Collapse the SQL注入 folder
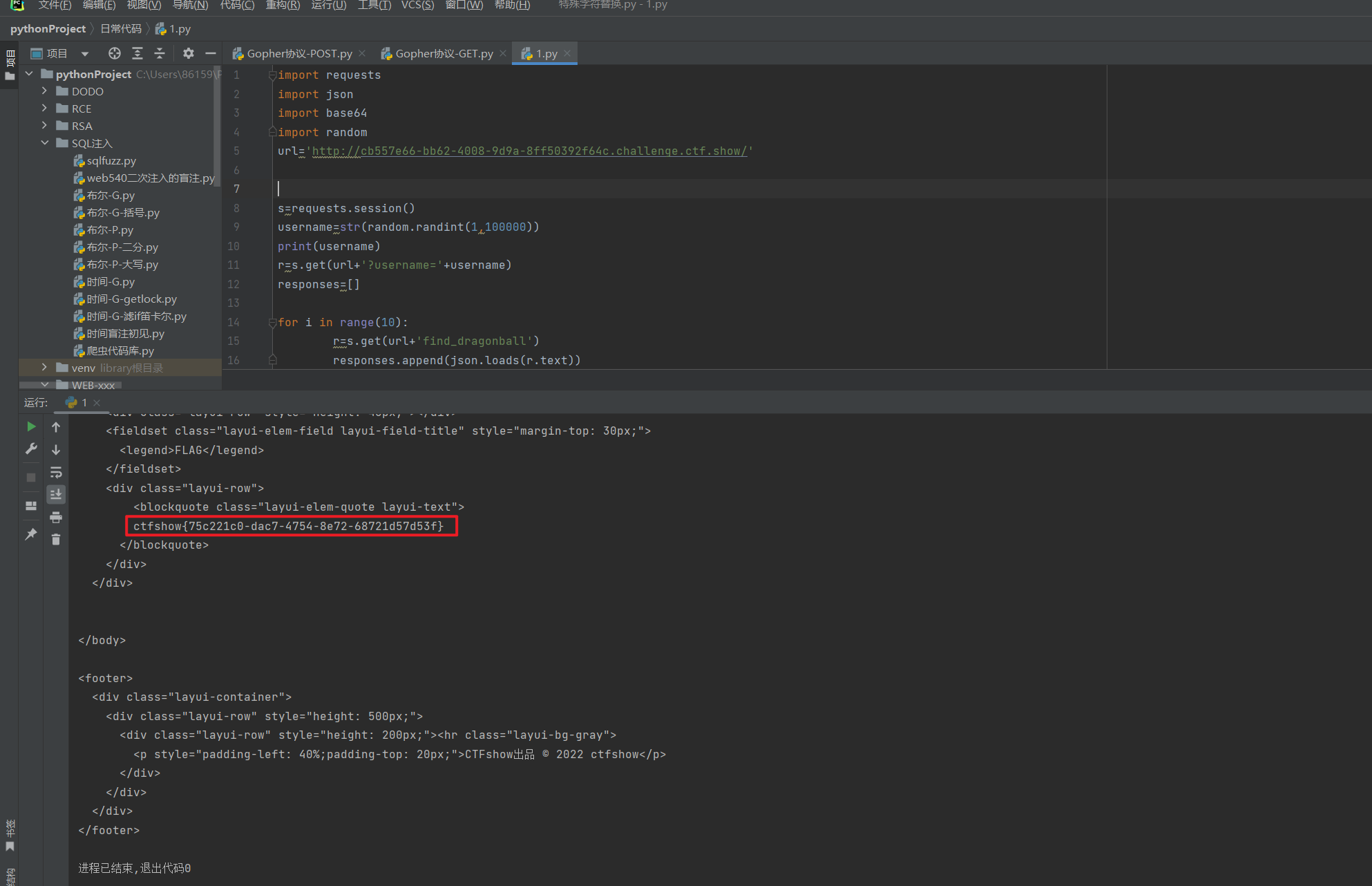This screenshot has height=886, width=1372. [44, 142]
